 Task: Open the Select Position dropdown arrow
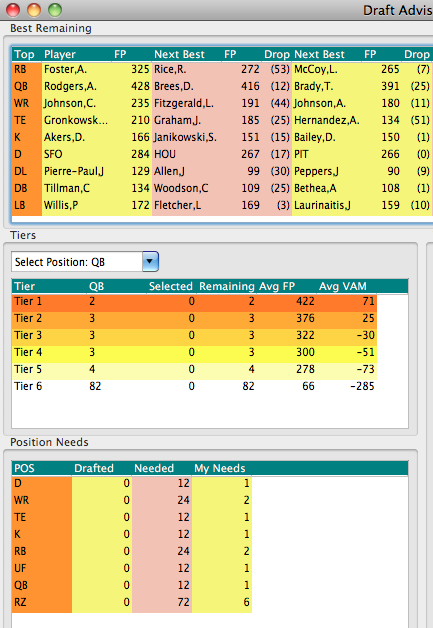tap(150, 262)
